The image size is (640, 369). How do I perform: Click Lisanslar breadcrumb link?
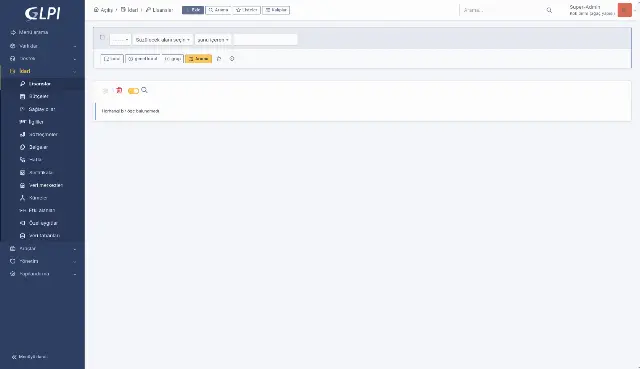160,10
